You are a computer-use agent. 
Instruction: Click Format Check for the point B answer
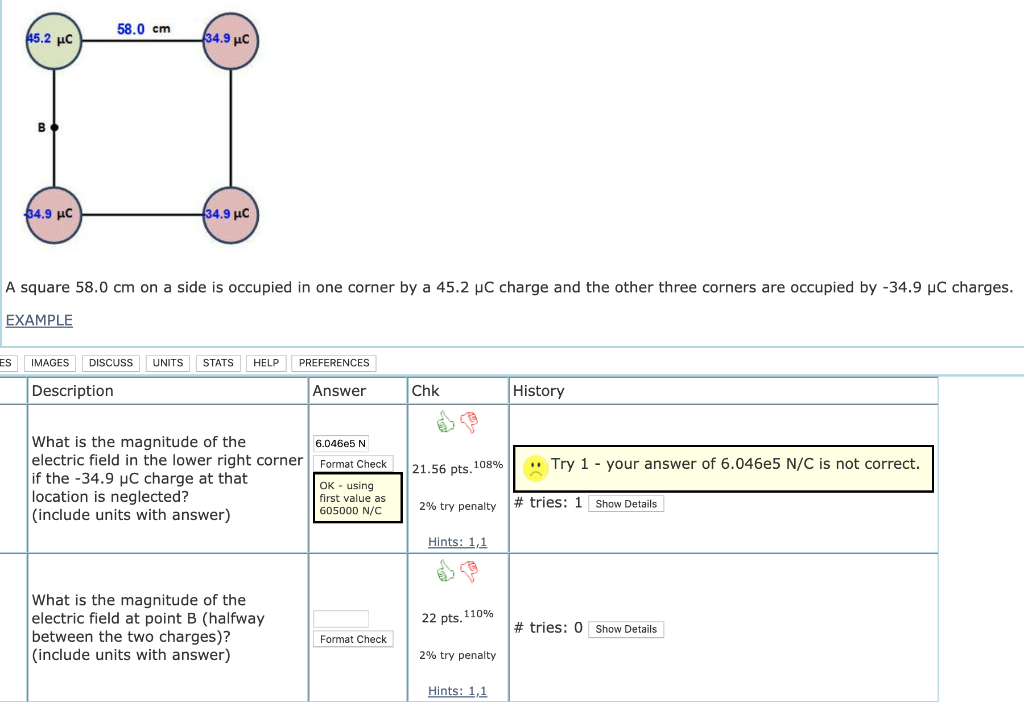click(353, 639)
